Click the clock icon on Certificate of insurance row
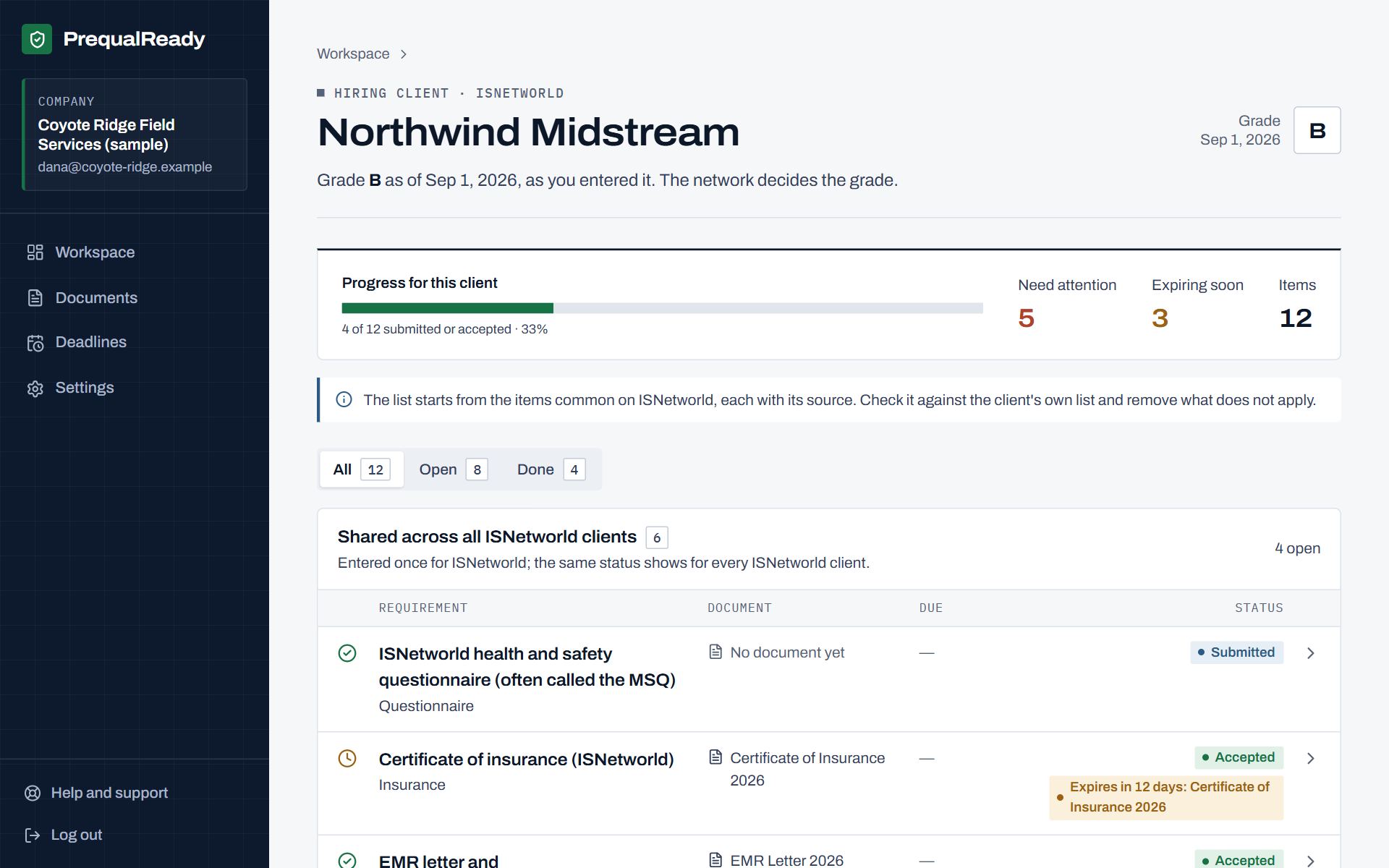Image resolution: width=1389 pixels, height=868 pixels. 347,758
